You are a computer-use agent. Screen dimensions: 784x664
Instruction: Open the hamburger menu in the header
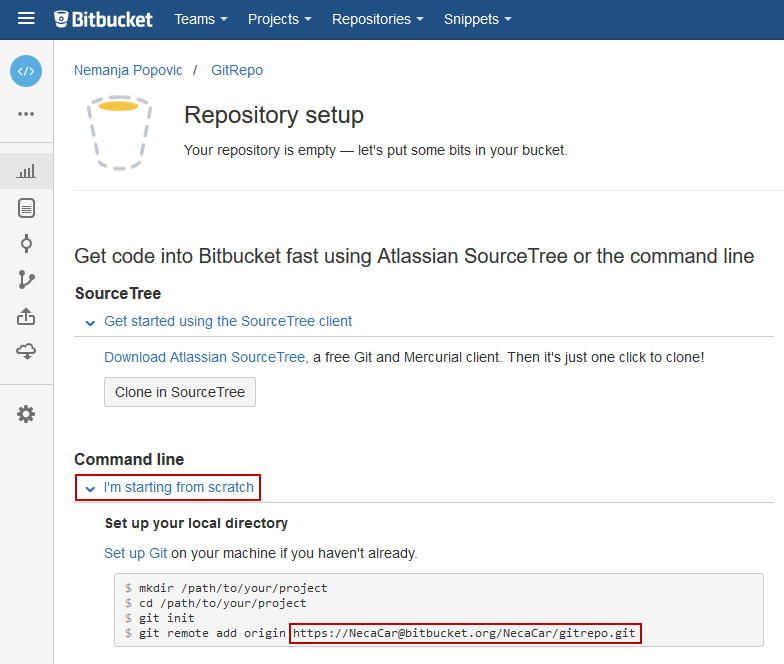point(26,19)
